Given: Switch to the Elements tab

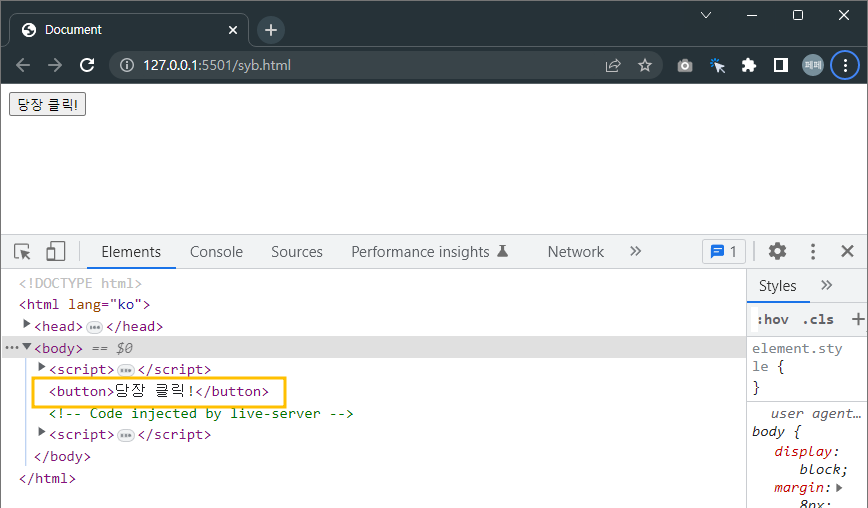Looking at the screenshot, I should (x=131, y=252).
